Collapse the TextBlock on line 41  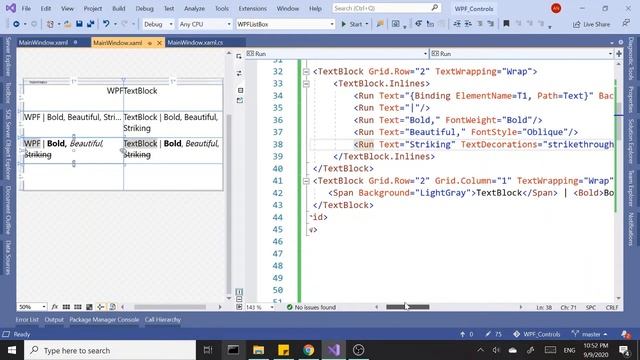pyautogui.click(x=306, y=181)
